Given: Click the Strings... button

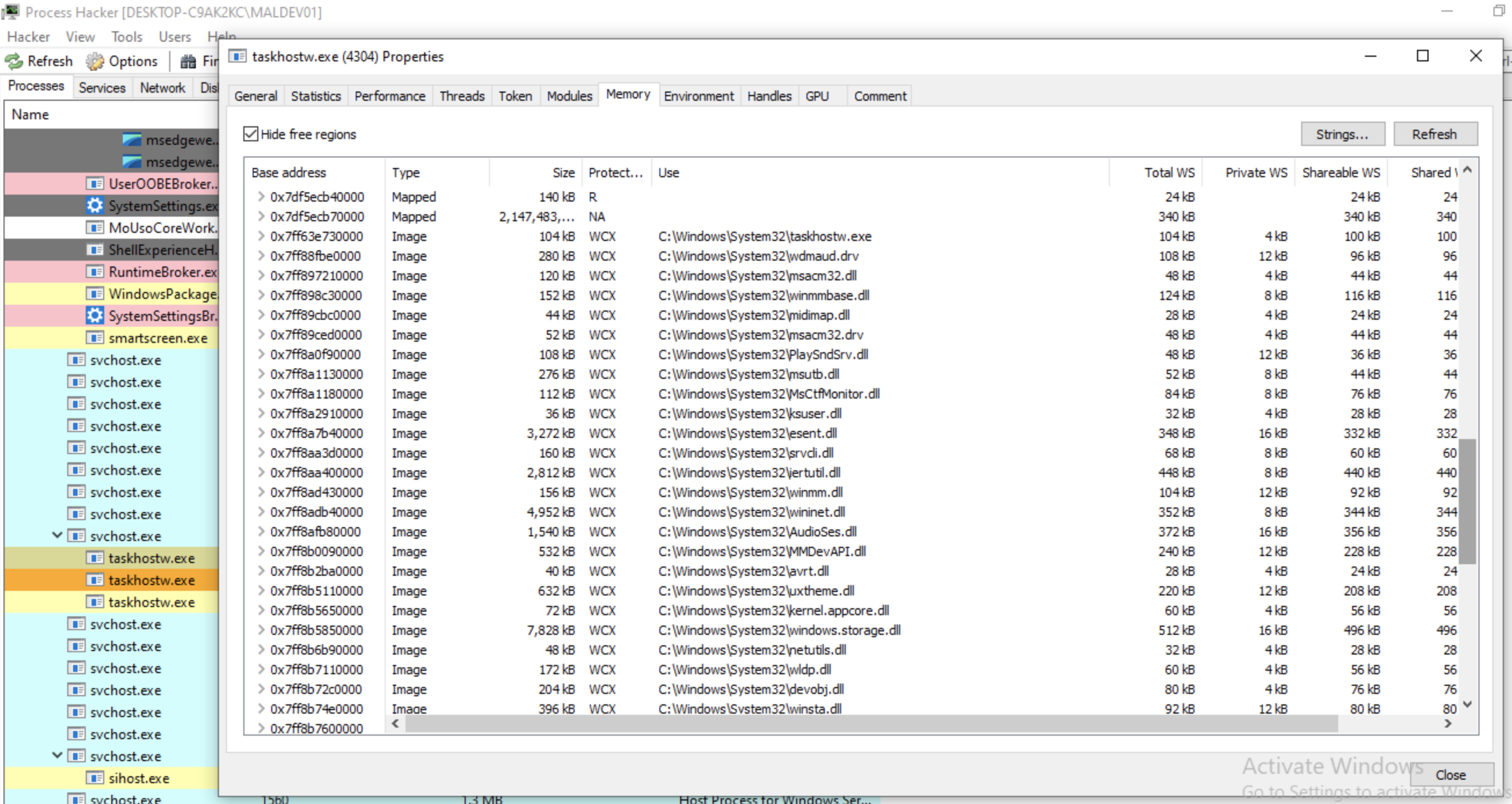Looking at the screenshot, I should [1342, 134].
